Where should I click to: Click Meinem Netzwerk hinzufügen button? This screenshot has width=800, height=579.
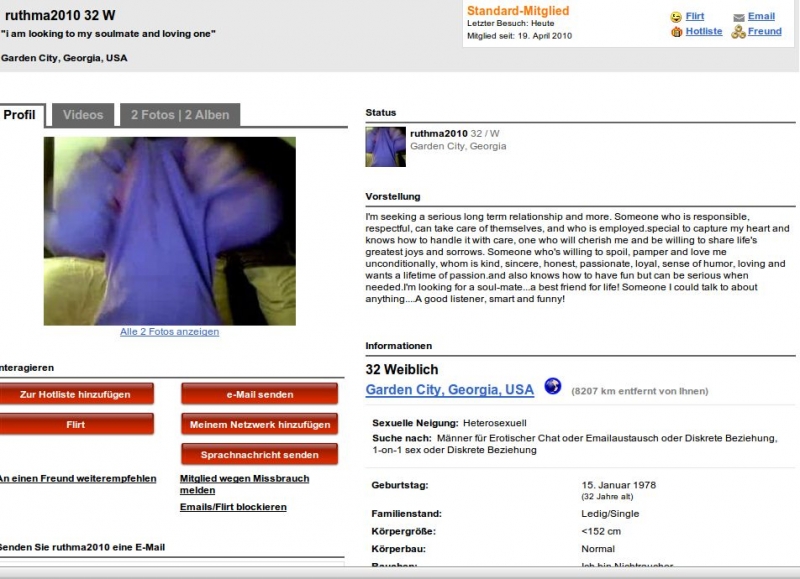coord(260,424)
